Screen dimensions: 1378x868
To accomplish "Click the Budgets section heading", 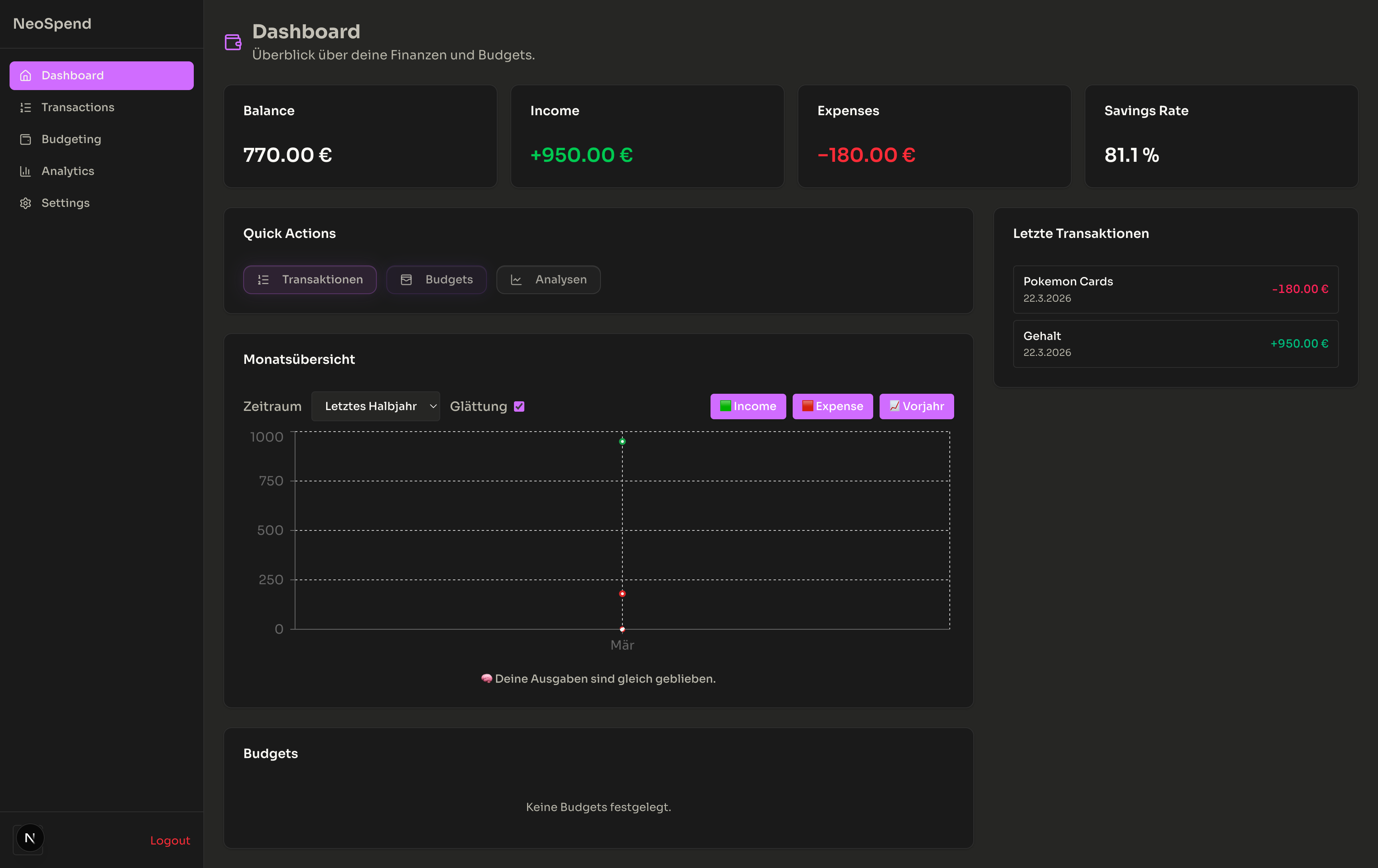I will [x=271, y=754].
